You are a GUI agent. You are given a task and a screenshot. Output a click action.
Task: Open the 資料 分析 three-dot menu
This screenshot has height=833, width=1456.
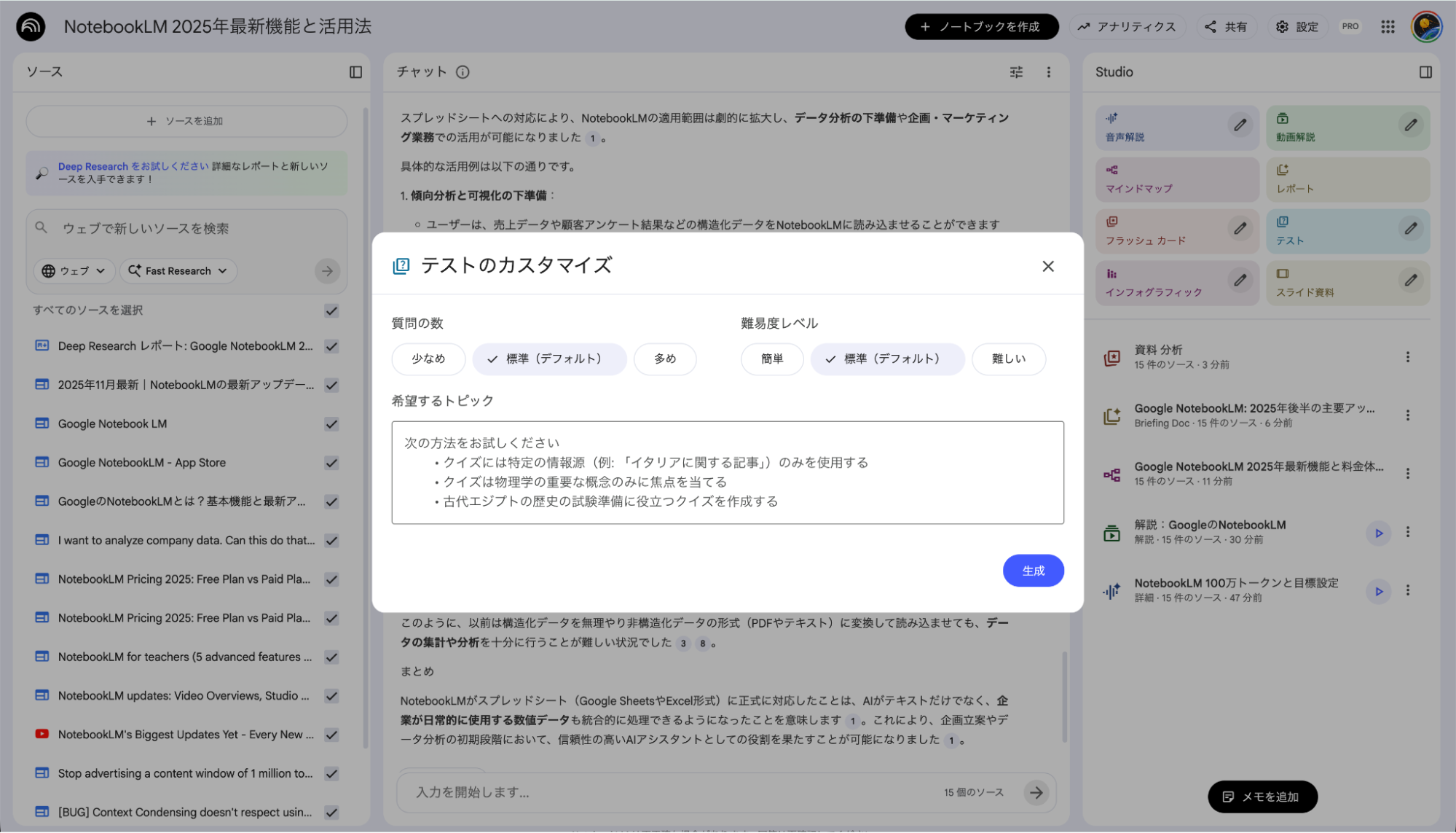(x=1408, y=357)
